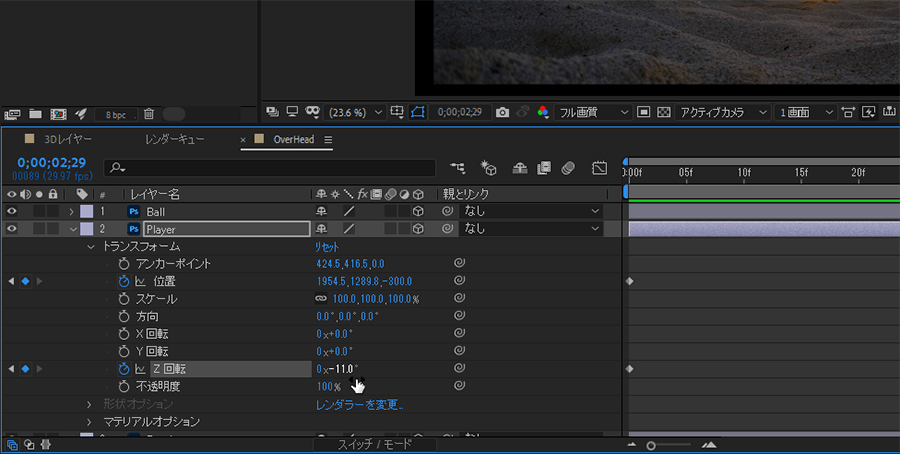Screen dimensions: 900x454
Task: Take a snapshot with the camera icon
Action: [x=503, y=112]
